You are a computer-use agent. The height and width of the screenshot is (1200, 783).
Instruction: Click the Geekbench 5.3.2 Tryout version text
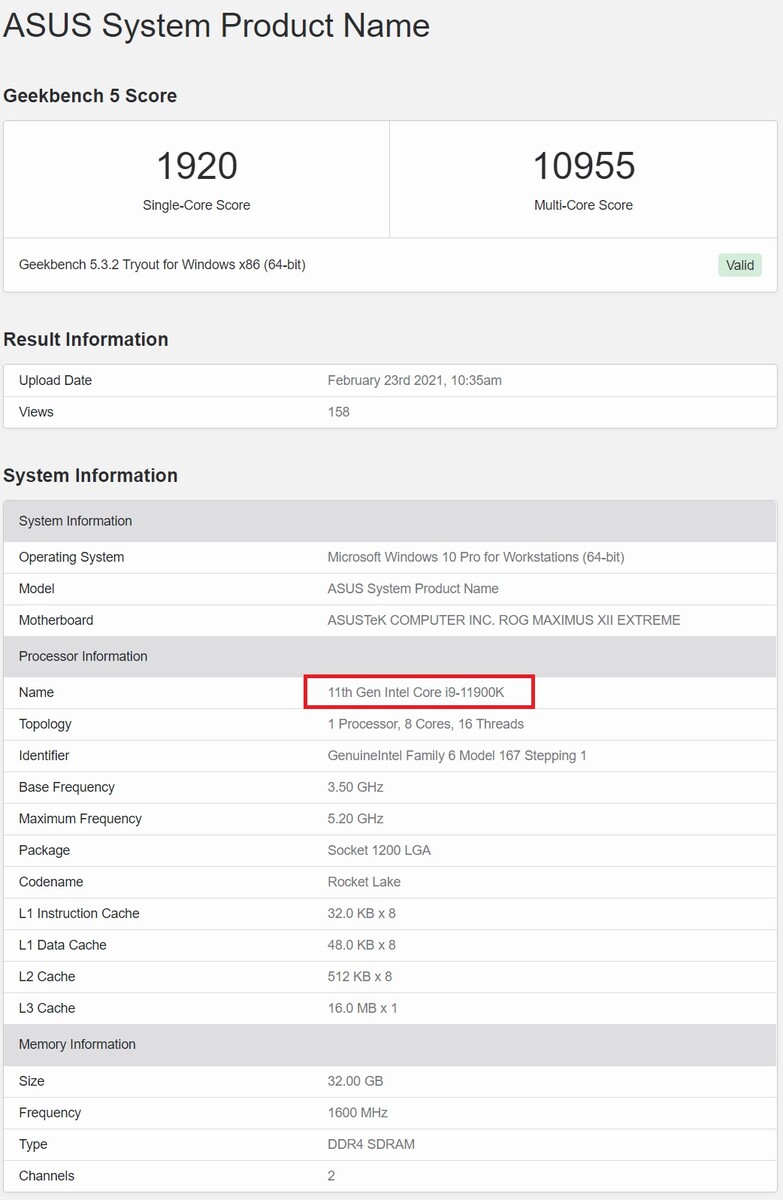pos(162,265)
